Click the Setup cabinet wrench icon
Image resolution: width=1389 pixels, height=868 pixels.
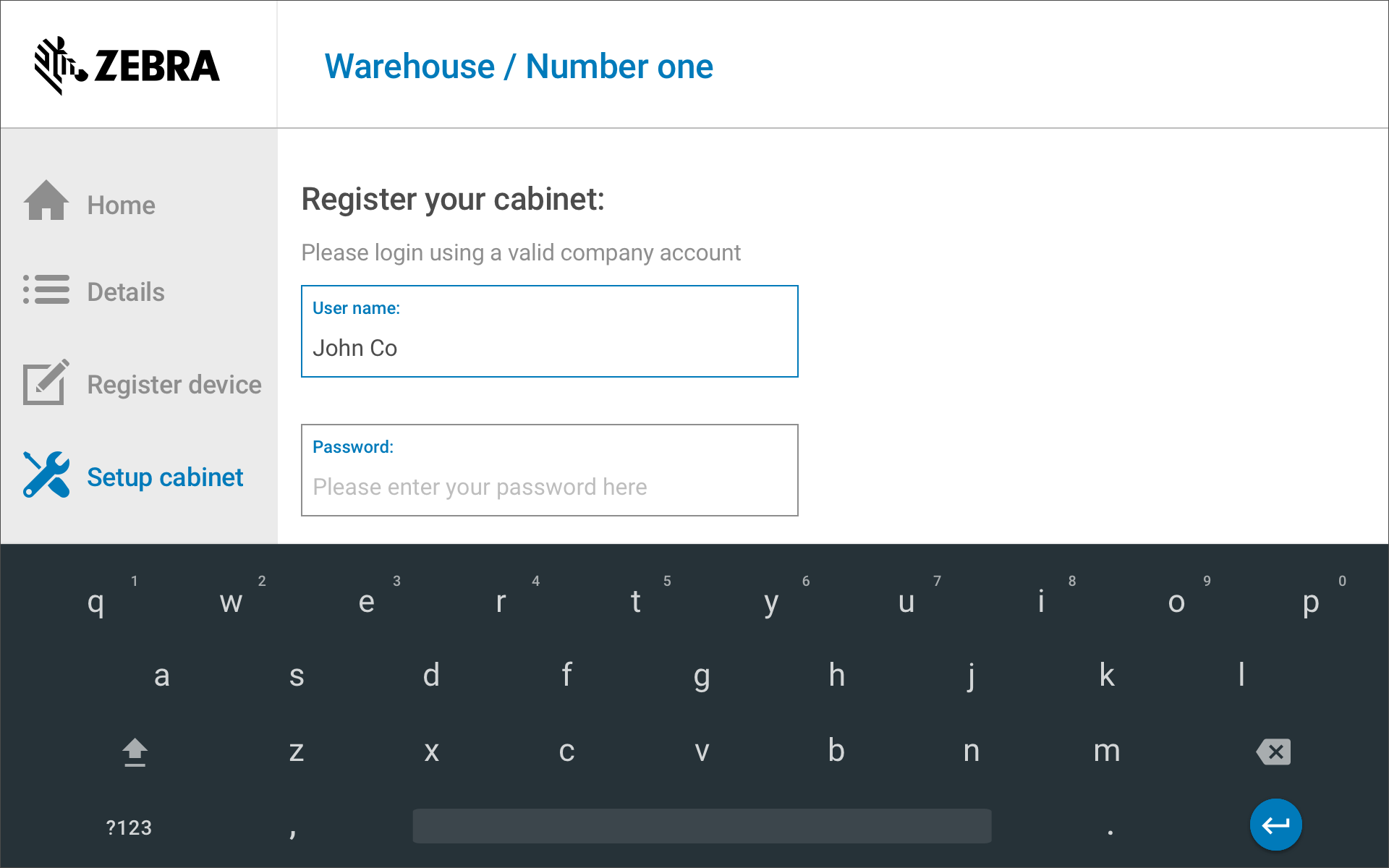click(x=46, y=475)
